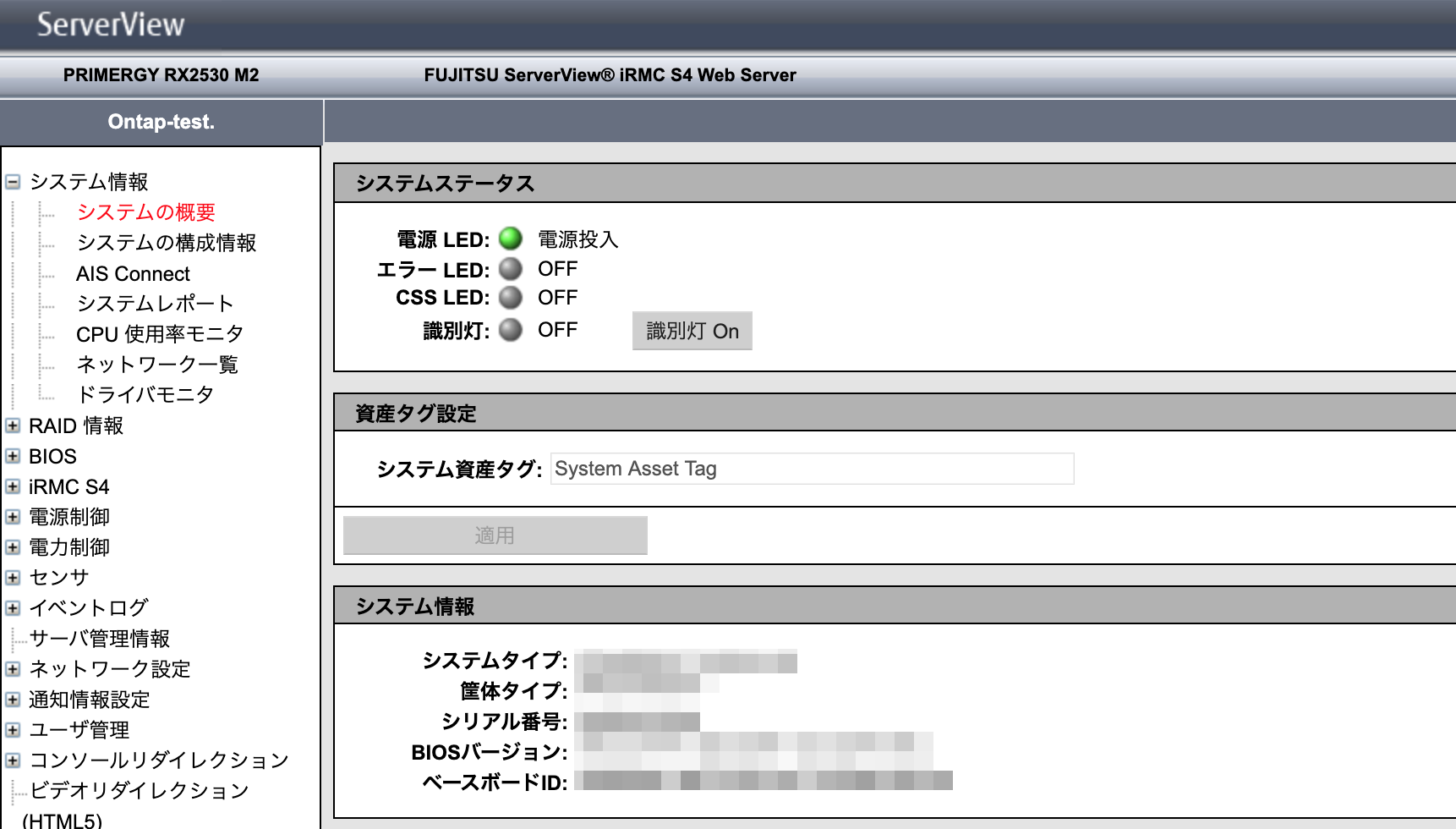Click the FUJITSU ServerView iRMC S4 Web Server title
Image resolution: width=1456 pixels, height=829 pixels.
(610, 75)
